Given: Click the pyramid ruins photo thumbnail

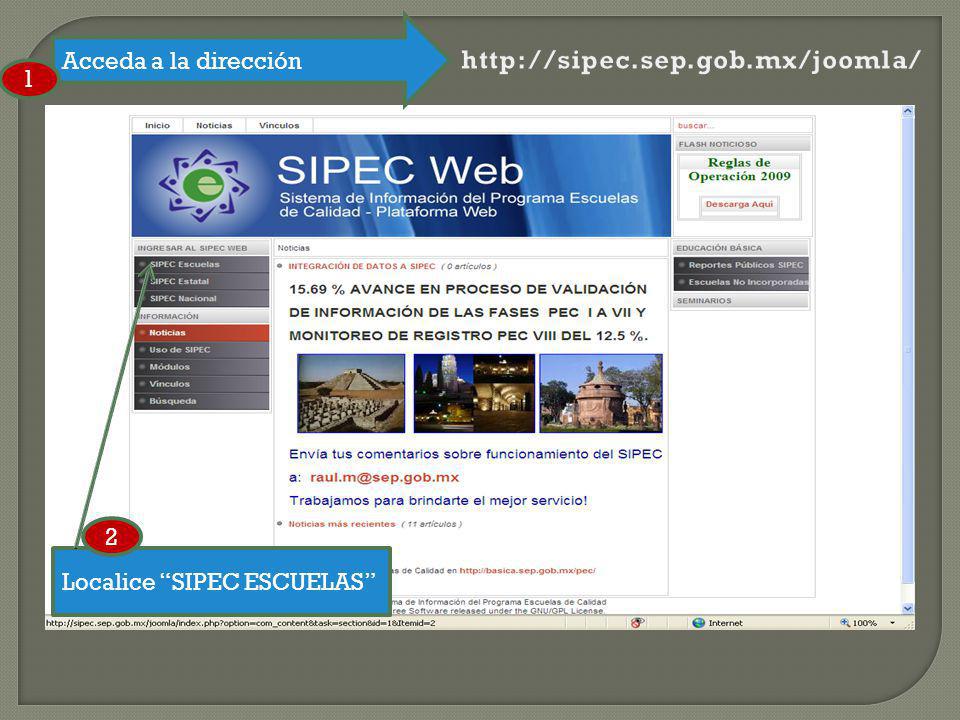Looking at the screenshot, I should (x=351, y=394).
